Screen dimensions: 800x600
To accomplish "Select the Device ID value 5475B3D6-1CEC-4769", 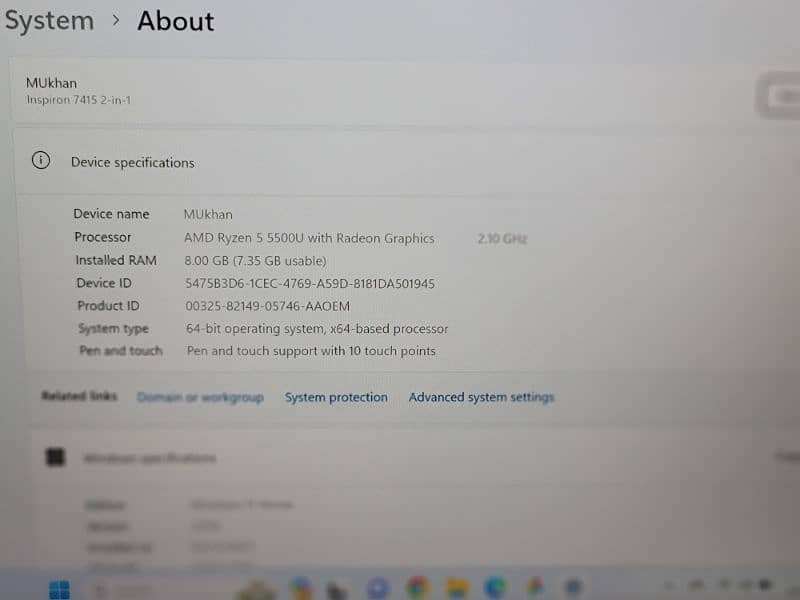I will coord(310,284).
